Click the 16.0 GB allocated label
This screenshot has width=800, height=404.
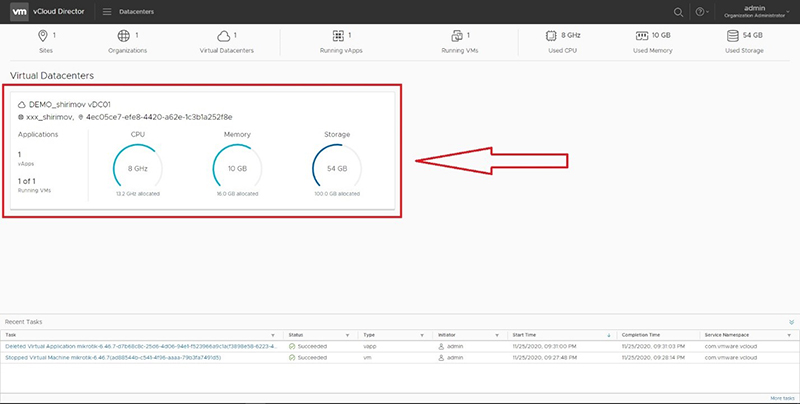pyautogui.click(x=237, y=194)
